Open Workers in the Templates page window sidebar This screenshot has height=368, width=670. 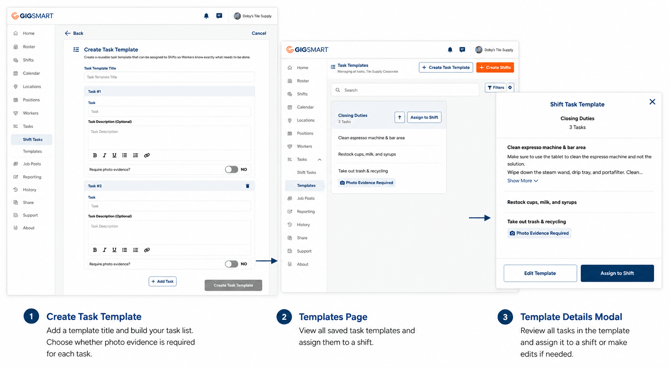click(304, 146)
